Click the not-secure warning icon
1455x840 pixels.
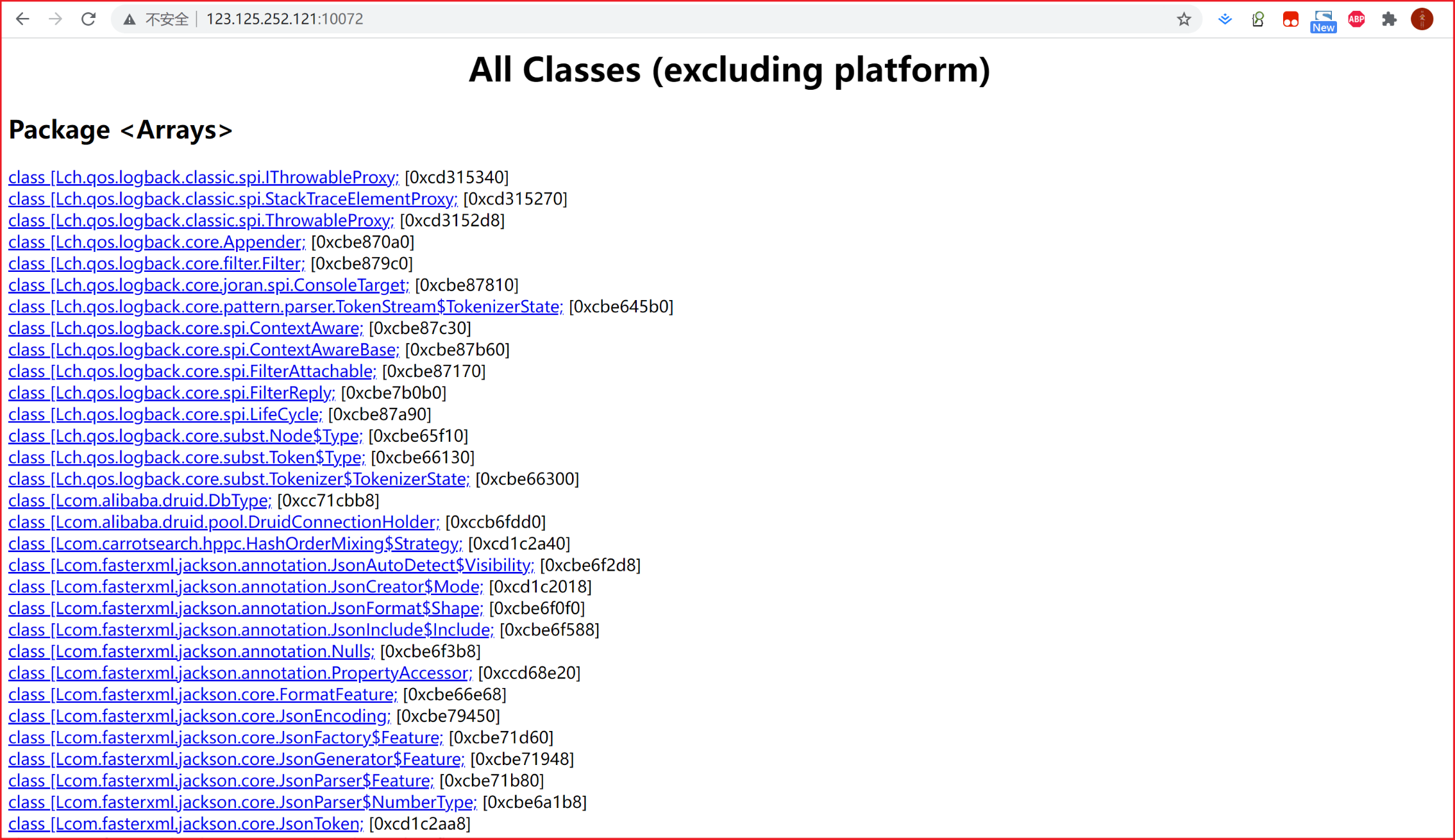pos(130,20)
